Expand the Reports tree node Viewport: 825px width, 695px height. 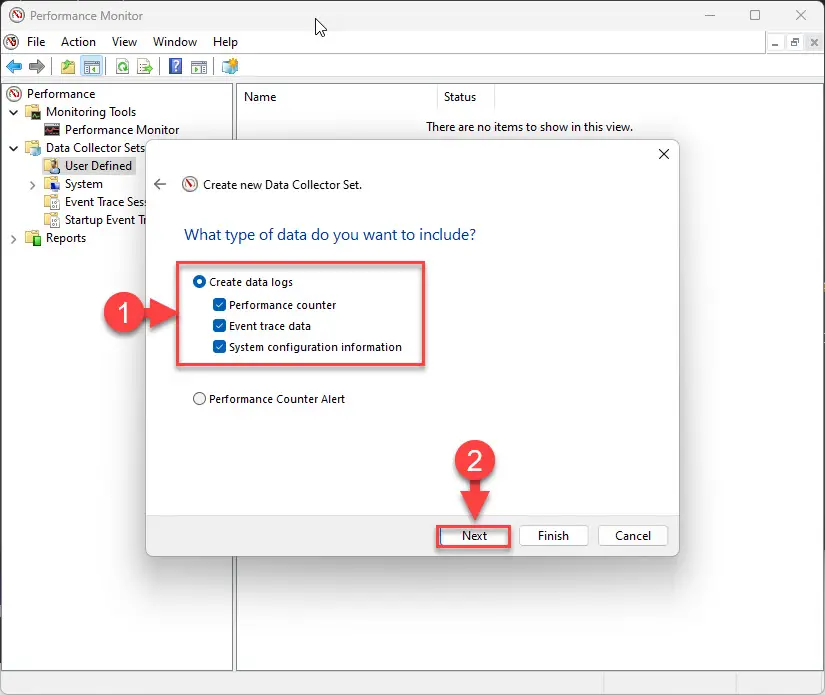[14, 239]
